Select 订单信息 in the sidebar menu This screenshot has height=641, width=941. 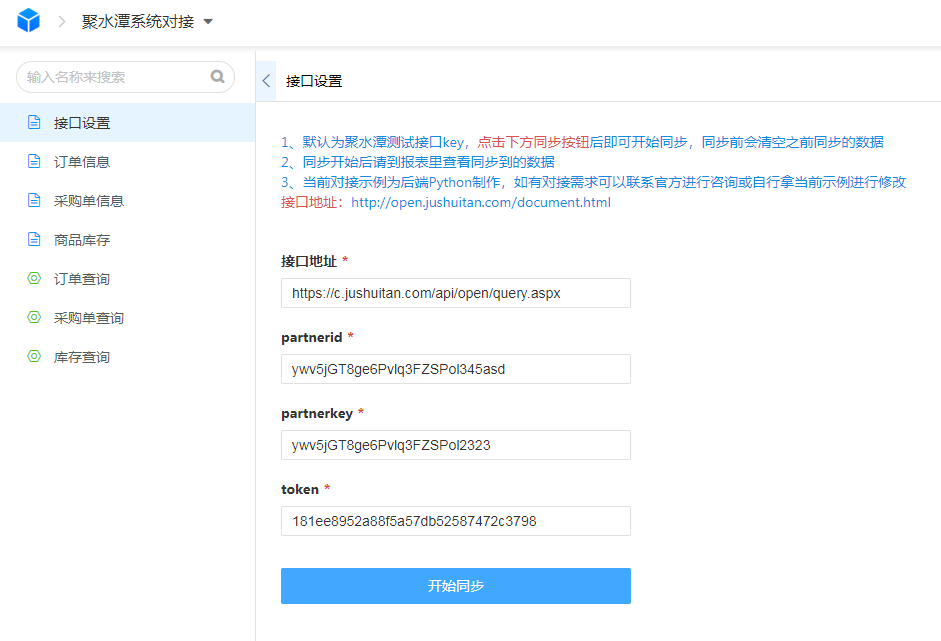pos(82,162)
